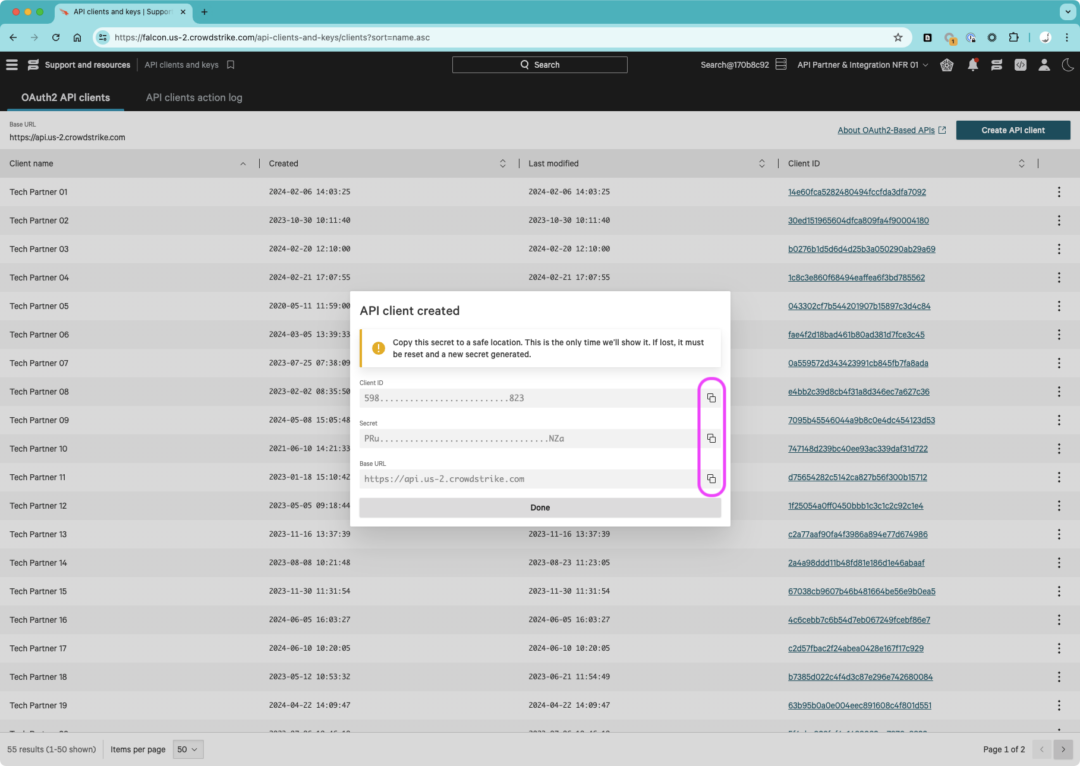Open row actions for Tech Partner 10
Viewport: 1080px width, 766px height.
click(1059, 448)
